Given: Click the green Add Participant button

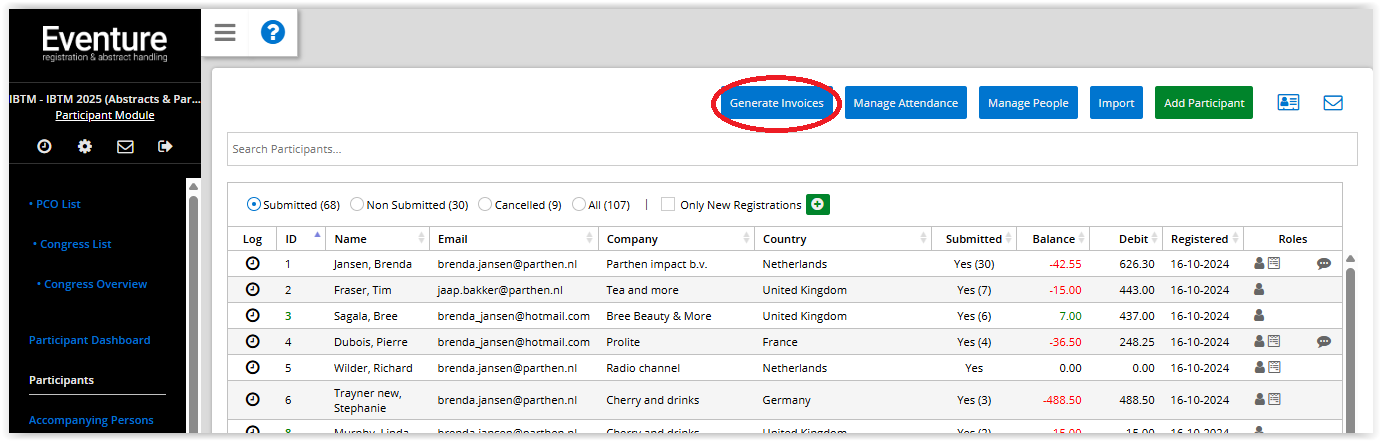Looking at the screenshot, I should (1203, 103).
